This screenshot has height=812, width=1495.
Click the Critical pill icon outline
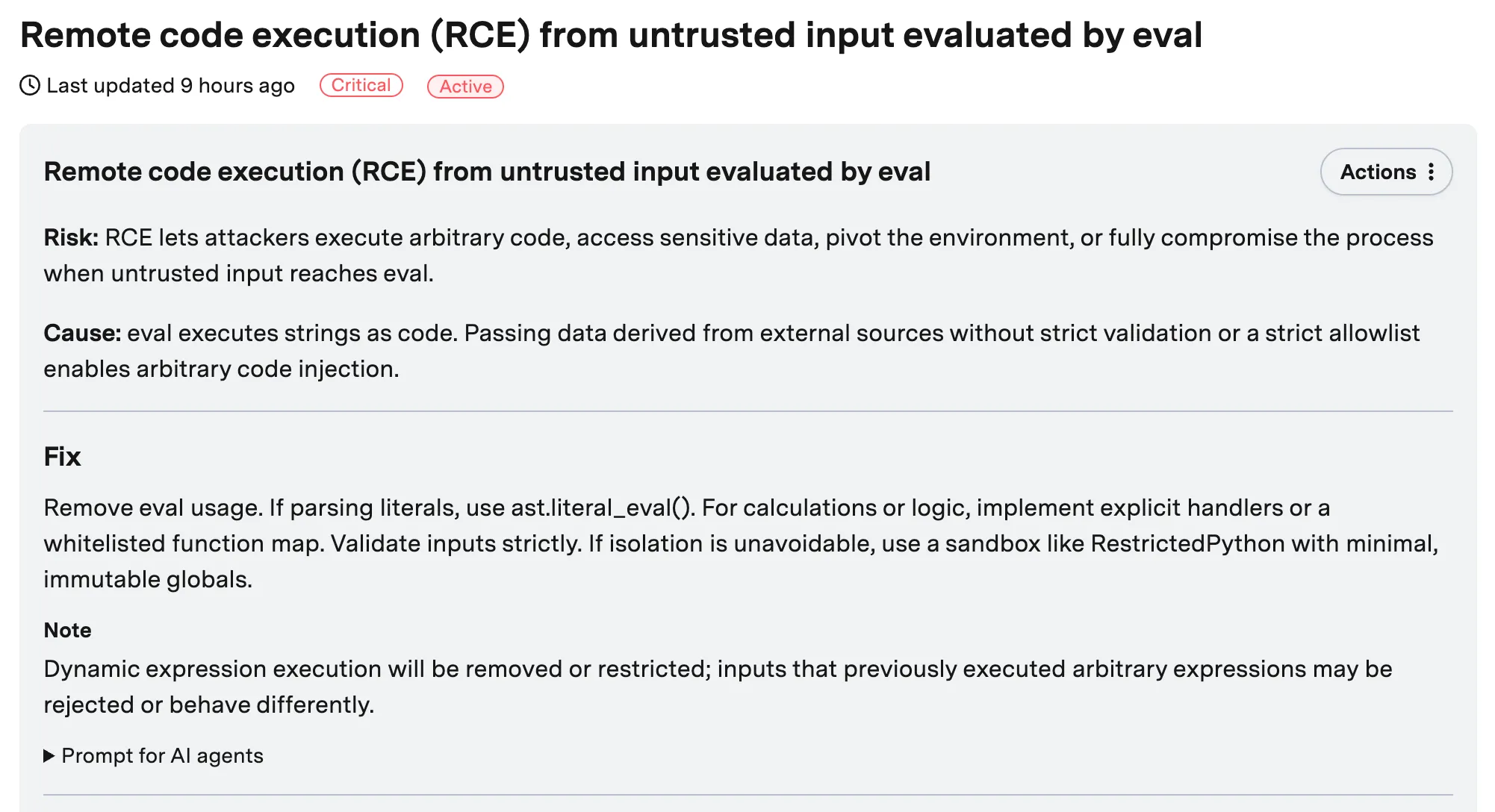tap(361, 85)
